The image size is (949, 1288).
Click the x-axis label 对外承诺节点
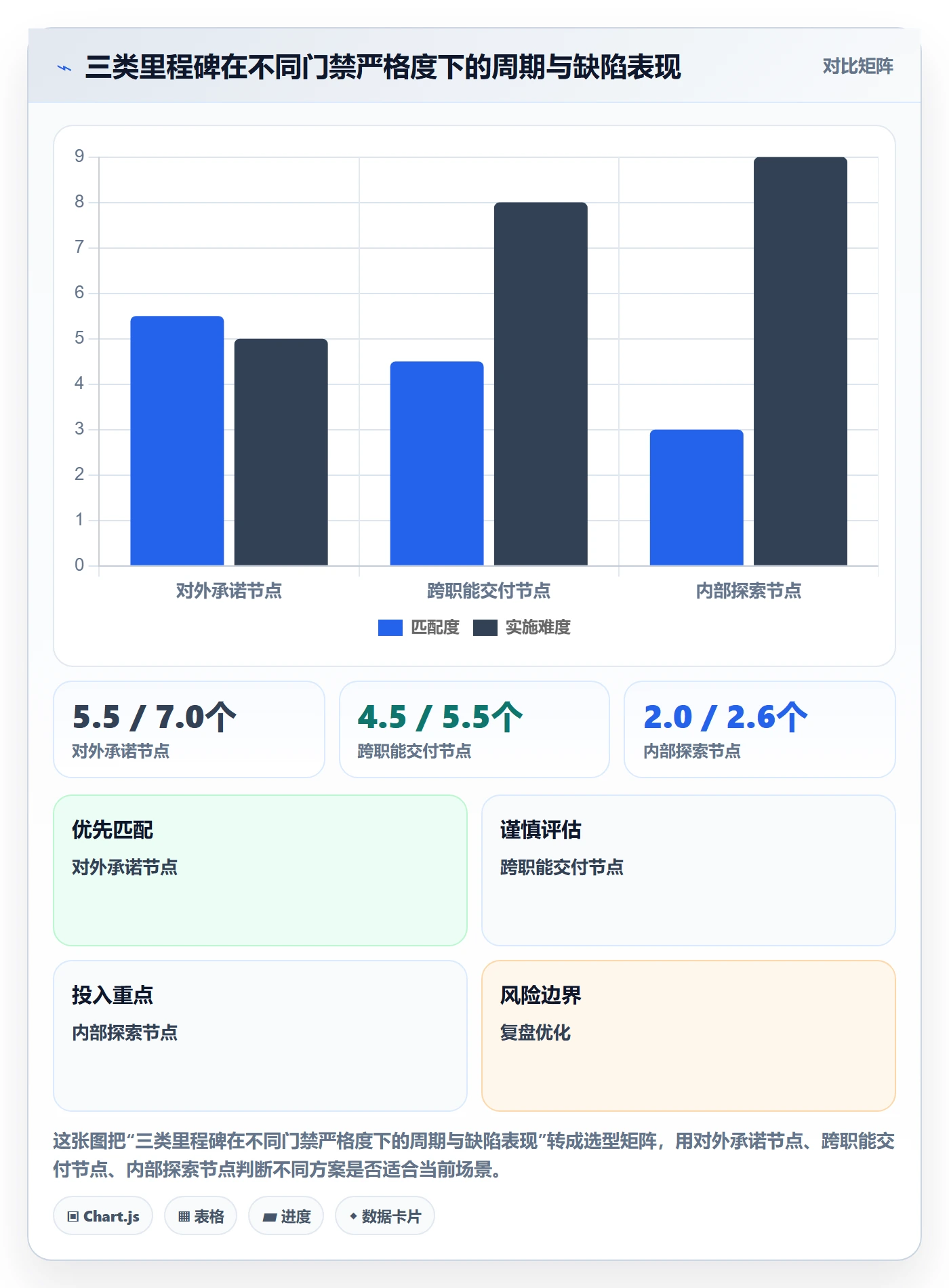(229, 591)
